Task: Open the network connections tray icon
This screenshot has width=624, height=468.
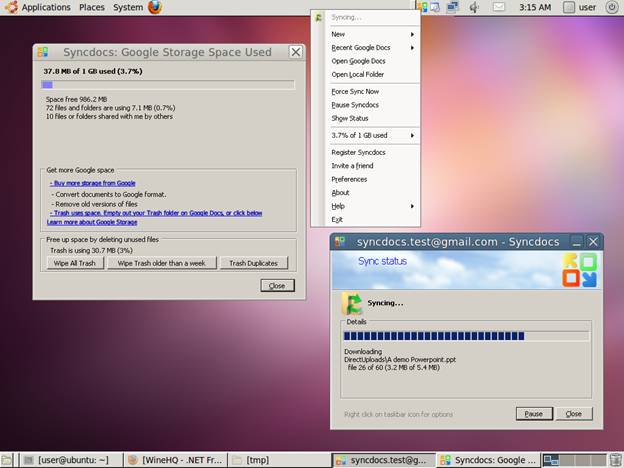Action: tap(452, 7)
